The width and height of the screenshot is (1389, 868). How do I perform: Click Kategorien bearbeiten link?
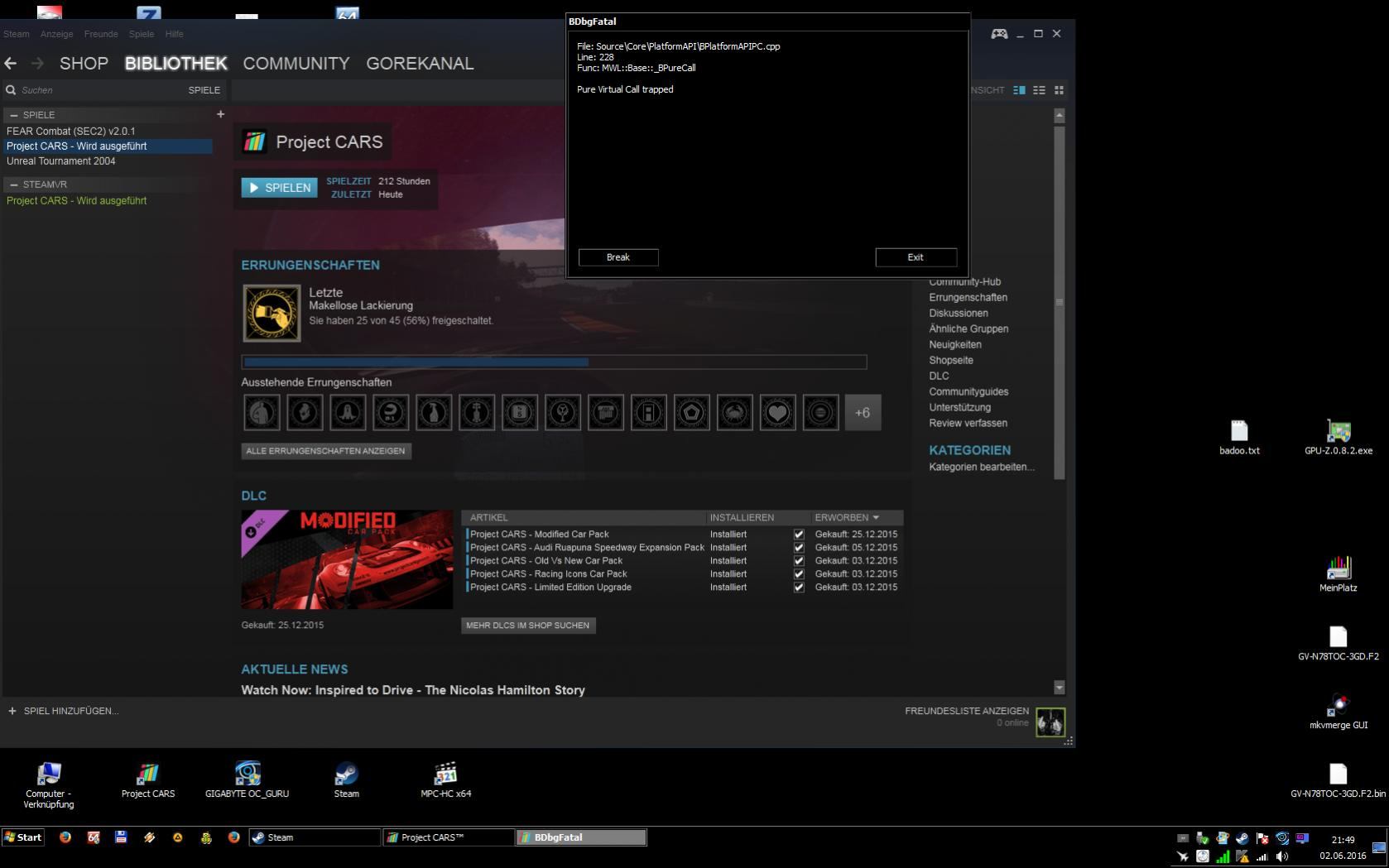pos(982,468)
